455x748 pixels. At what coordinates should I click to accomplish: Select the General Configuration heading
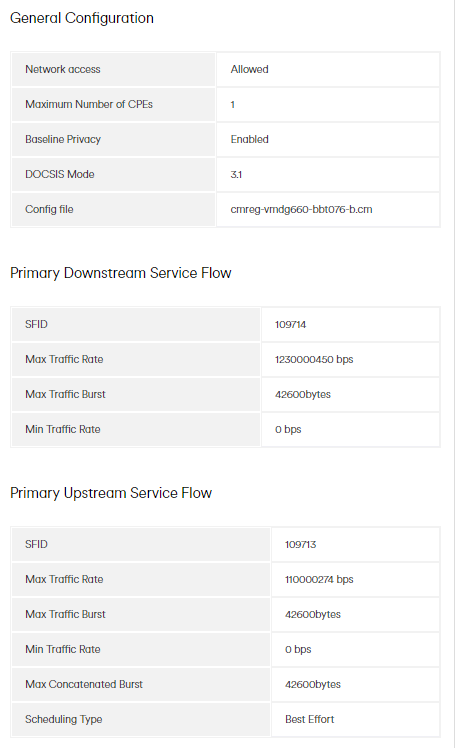click(x=82, y=18)
